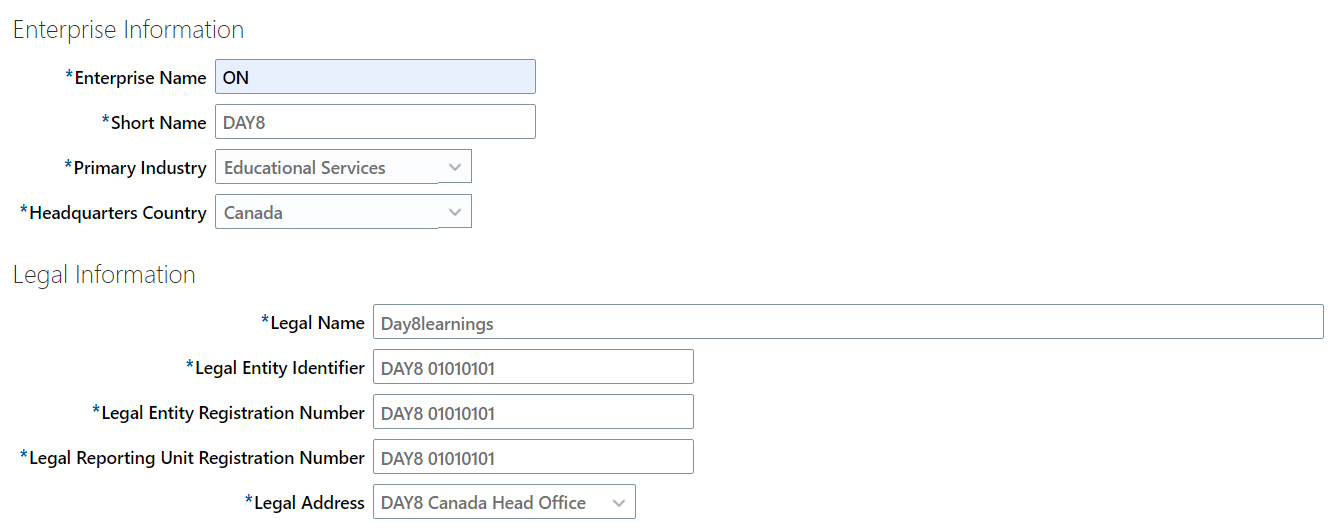Focus Legal Reporting Unit Registration Number field

pyautogui.click(x=532, y=457)
